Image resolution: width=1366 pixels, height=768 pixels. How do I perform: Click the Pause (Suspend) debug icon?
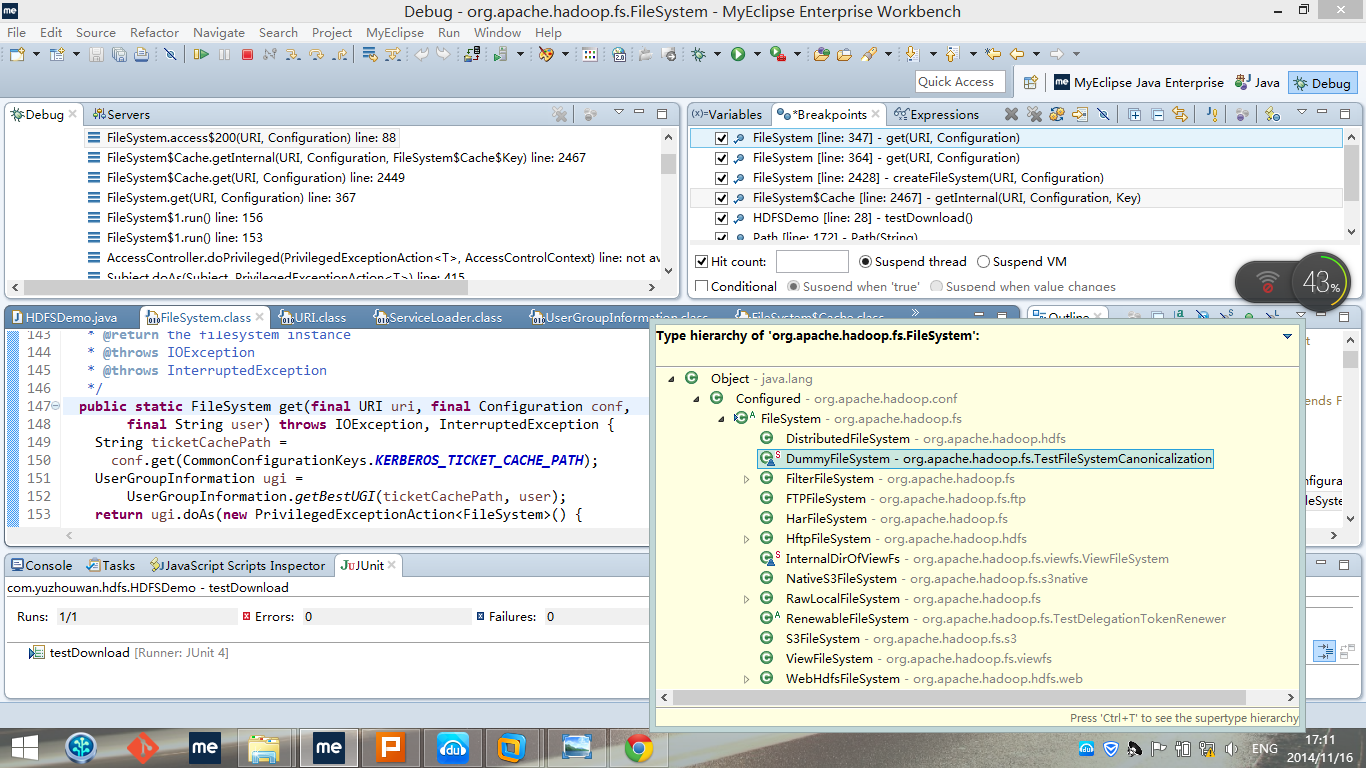coord(224,55)
